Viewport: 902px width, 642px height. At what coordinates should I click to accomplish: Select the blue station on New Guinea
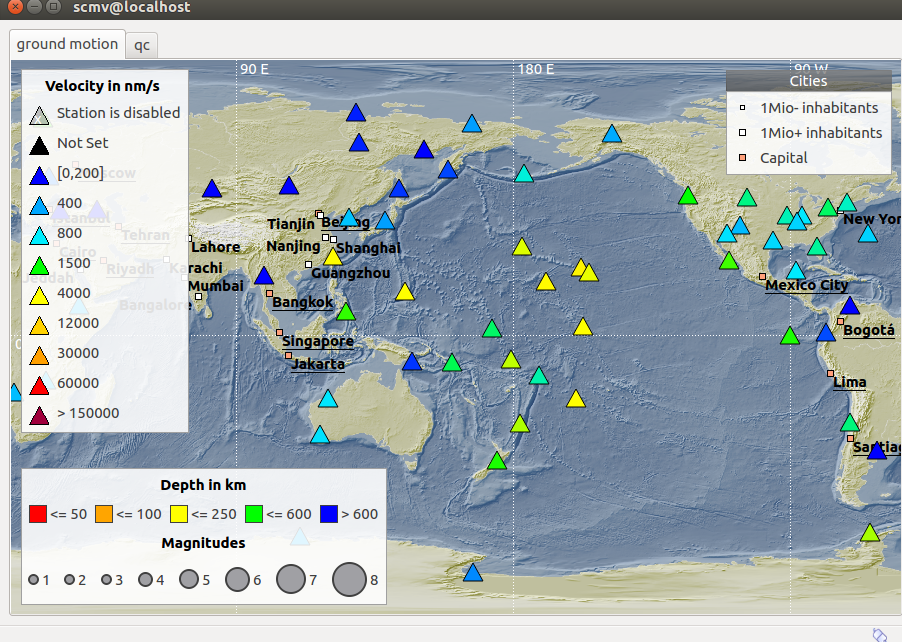click(412, 361)
